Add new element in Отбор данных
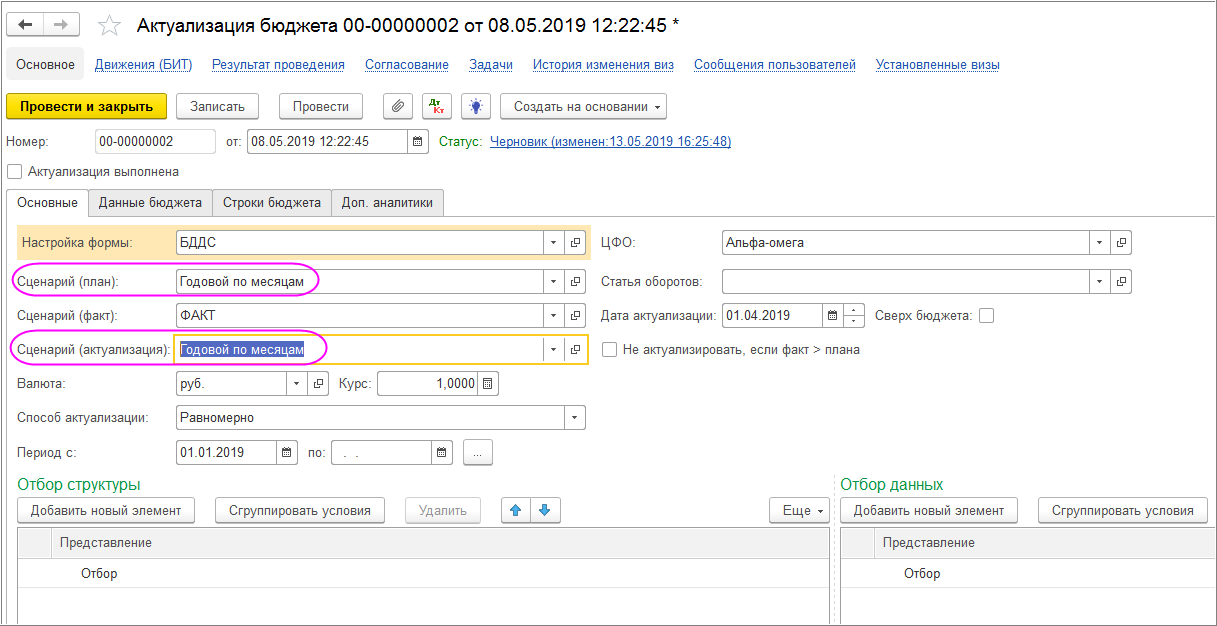The width and height of the screenshot is (1217, 626). click(929, 511)
